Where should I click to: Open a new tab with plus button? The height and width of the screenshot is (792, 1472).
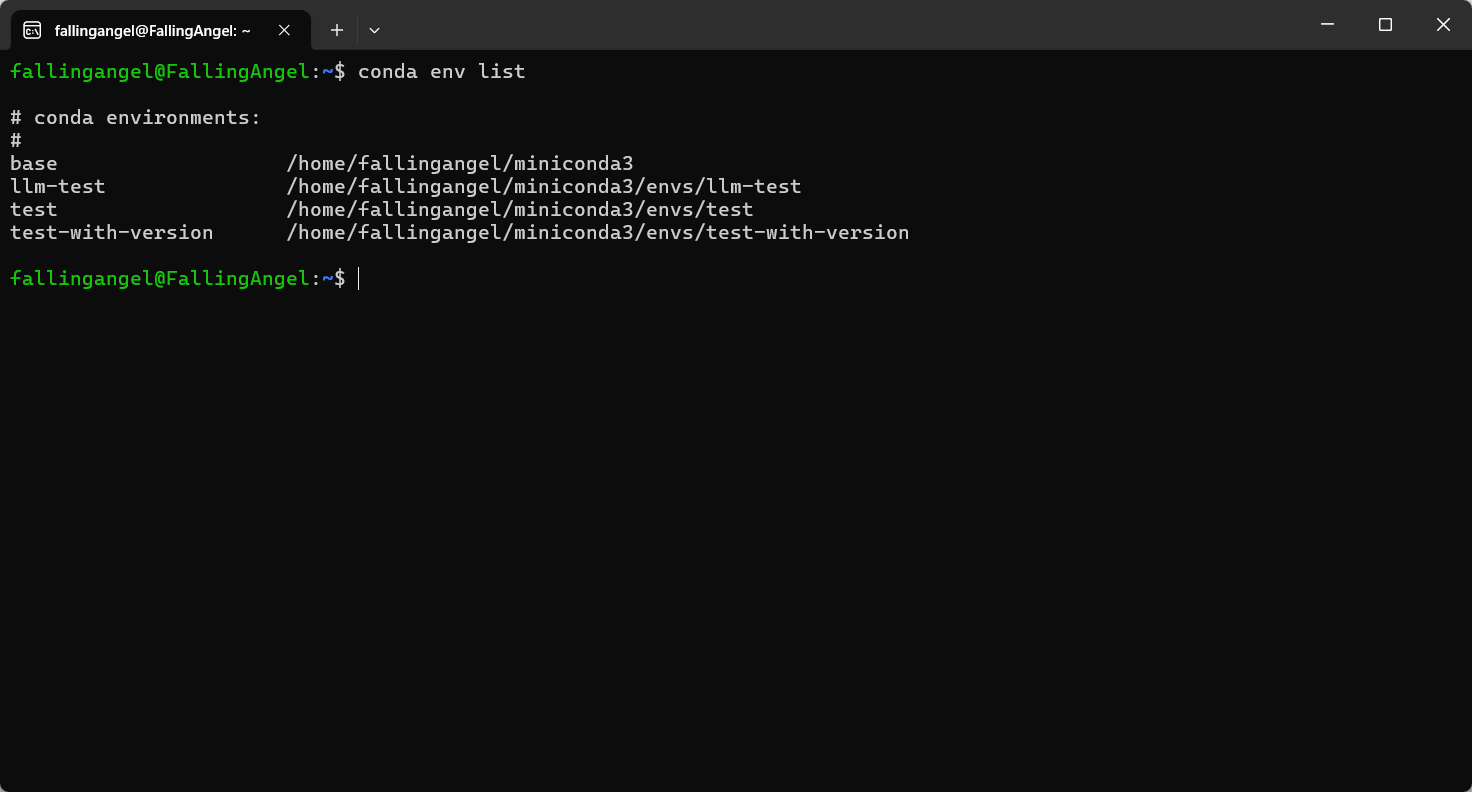coord(337,30)
